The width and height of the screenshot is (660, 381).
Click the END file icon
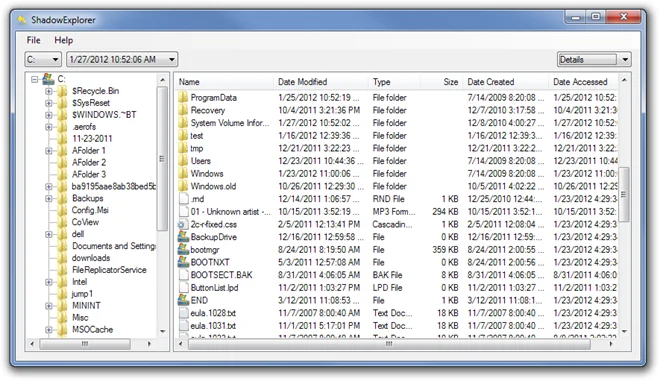tap(183, 300)
